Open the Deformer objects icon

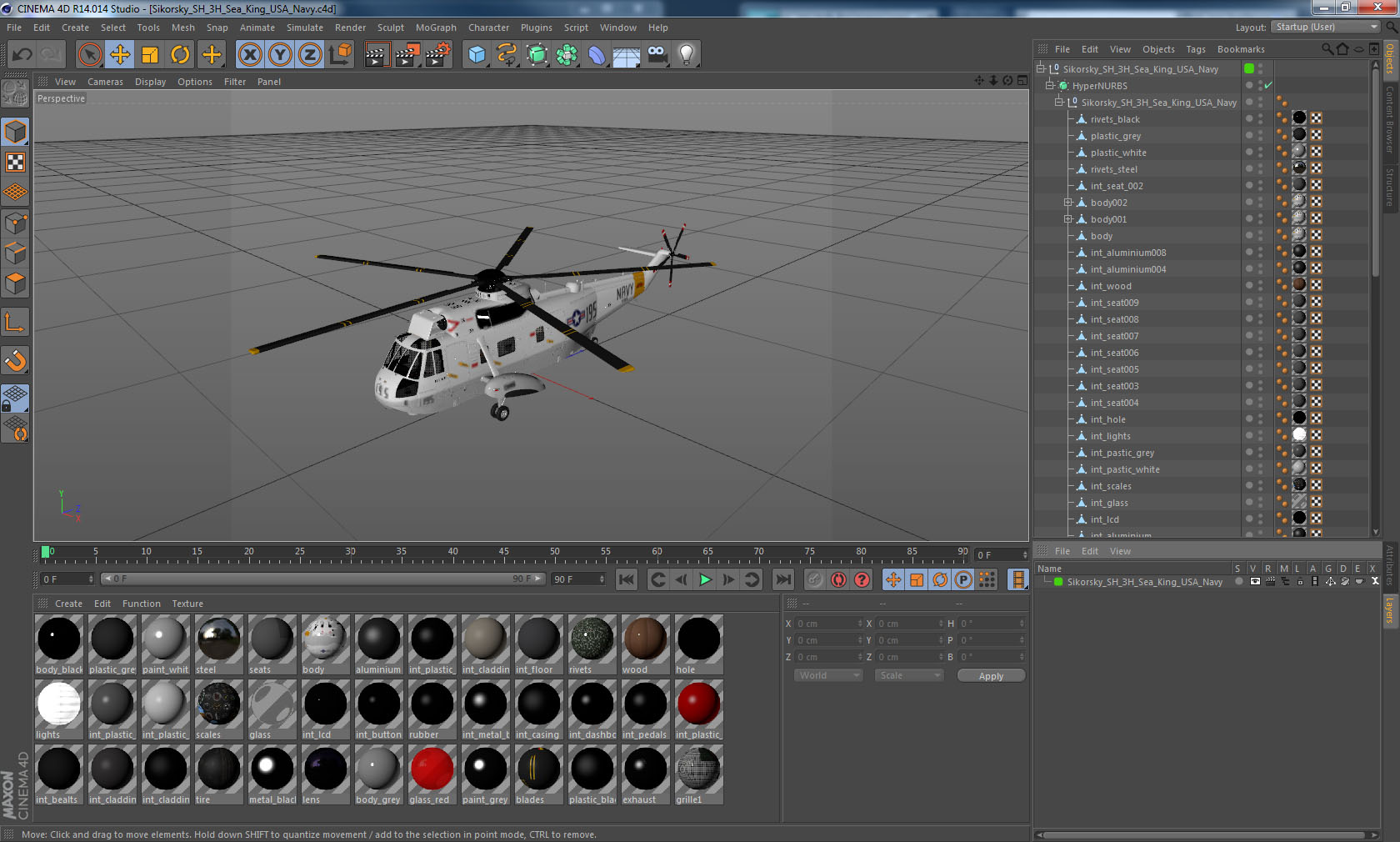pyautogui.click(x=597, y=55)
